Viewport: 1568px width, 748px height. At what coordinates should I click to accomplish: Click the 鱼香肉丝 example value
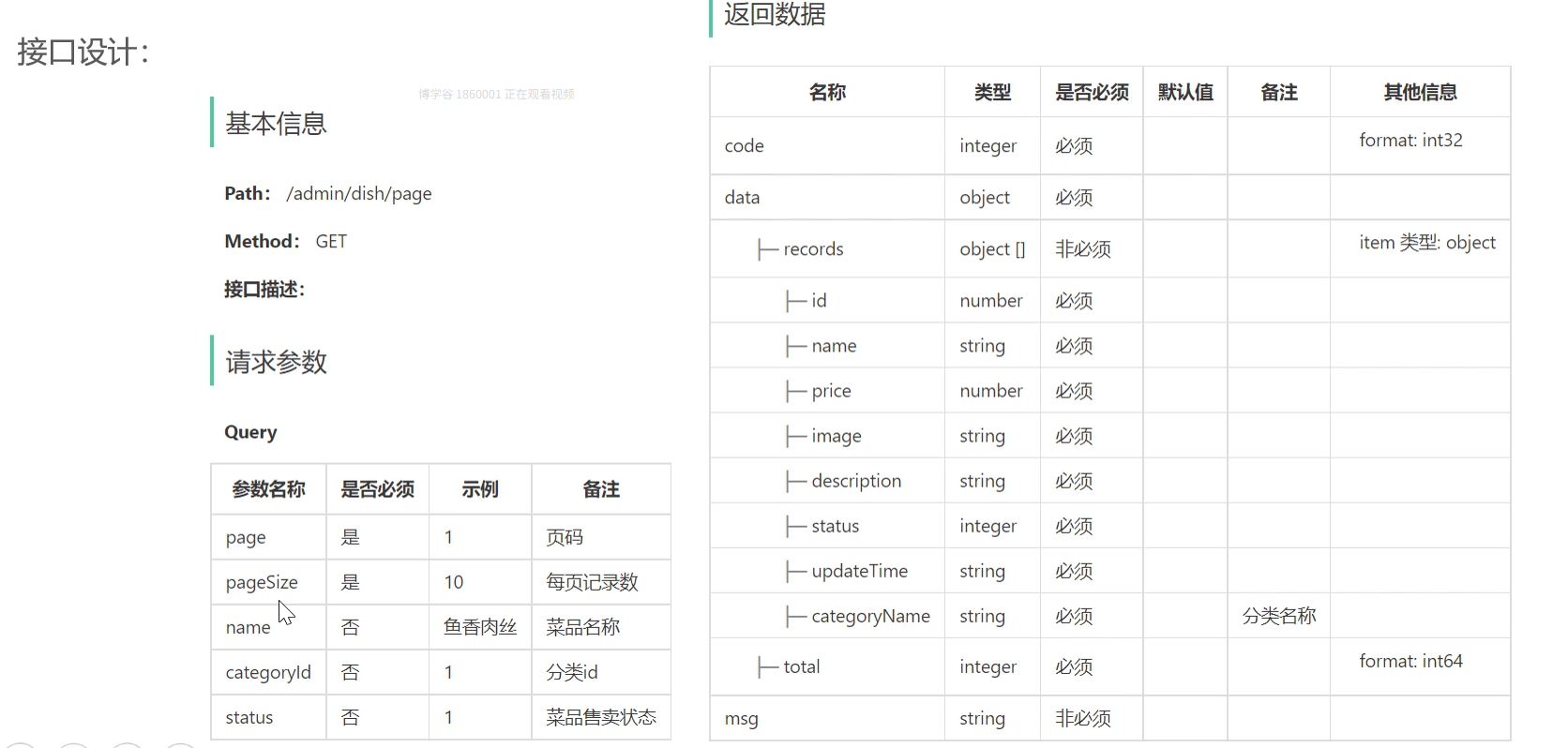click(480, 627)
